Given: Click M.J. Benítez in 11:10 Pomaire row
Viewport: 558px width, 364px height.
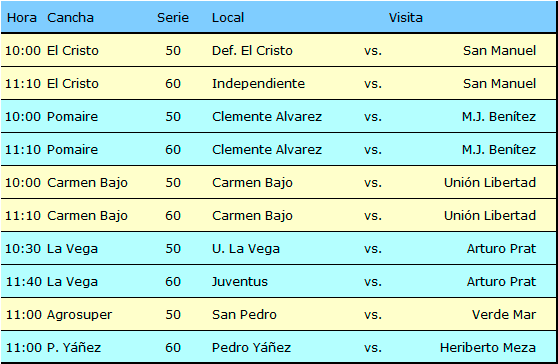Looking at the screenshot, I should [499, 150].
